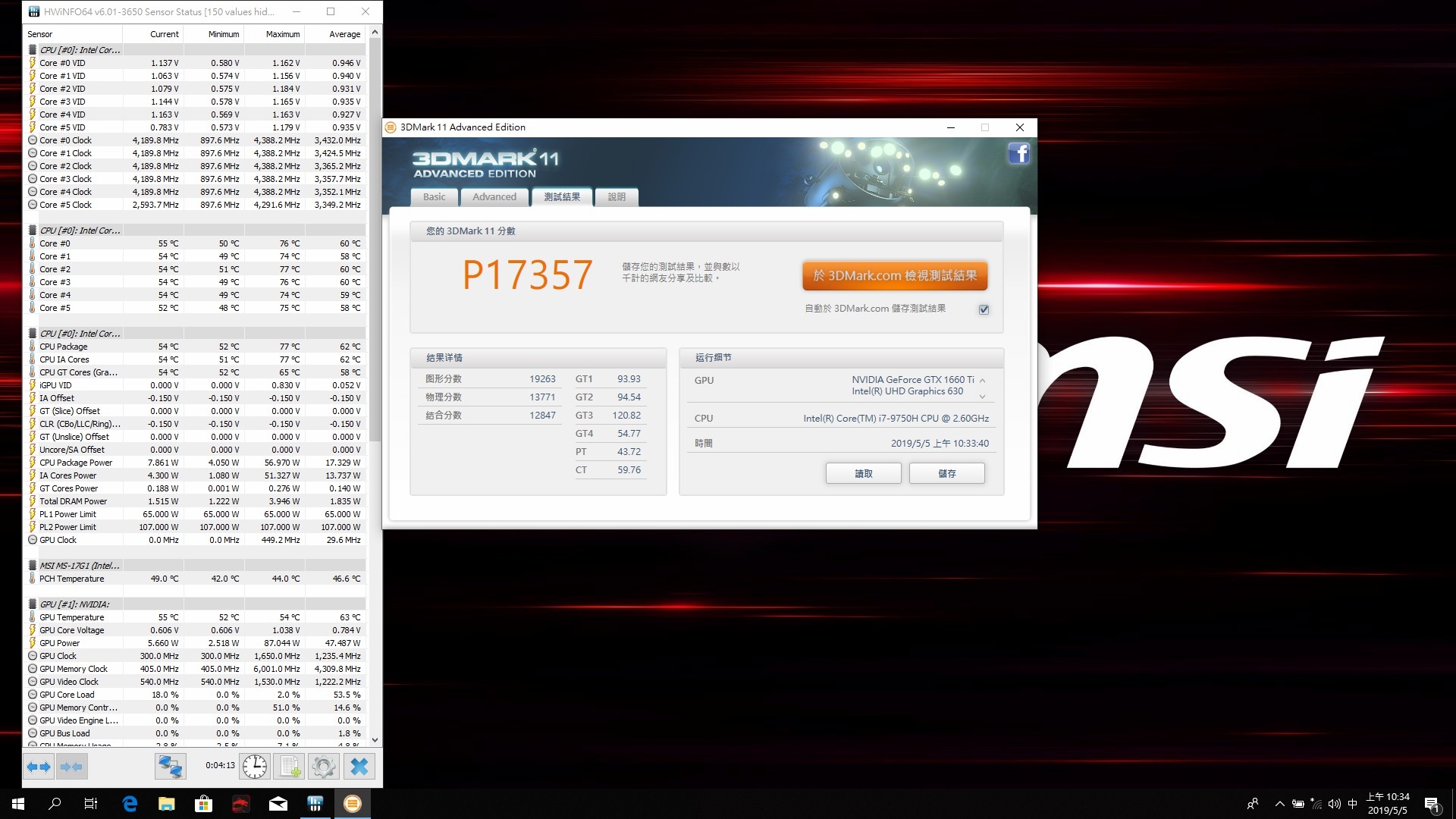Close sensors with the blue X button

coord(359,767)
